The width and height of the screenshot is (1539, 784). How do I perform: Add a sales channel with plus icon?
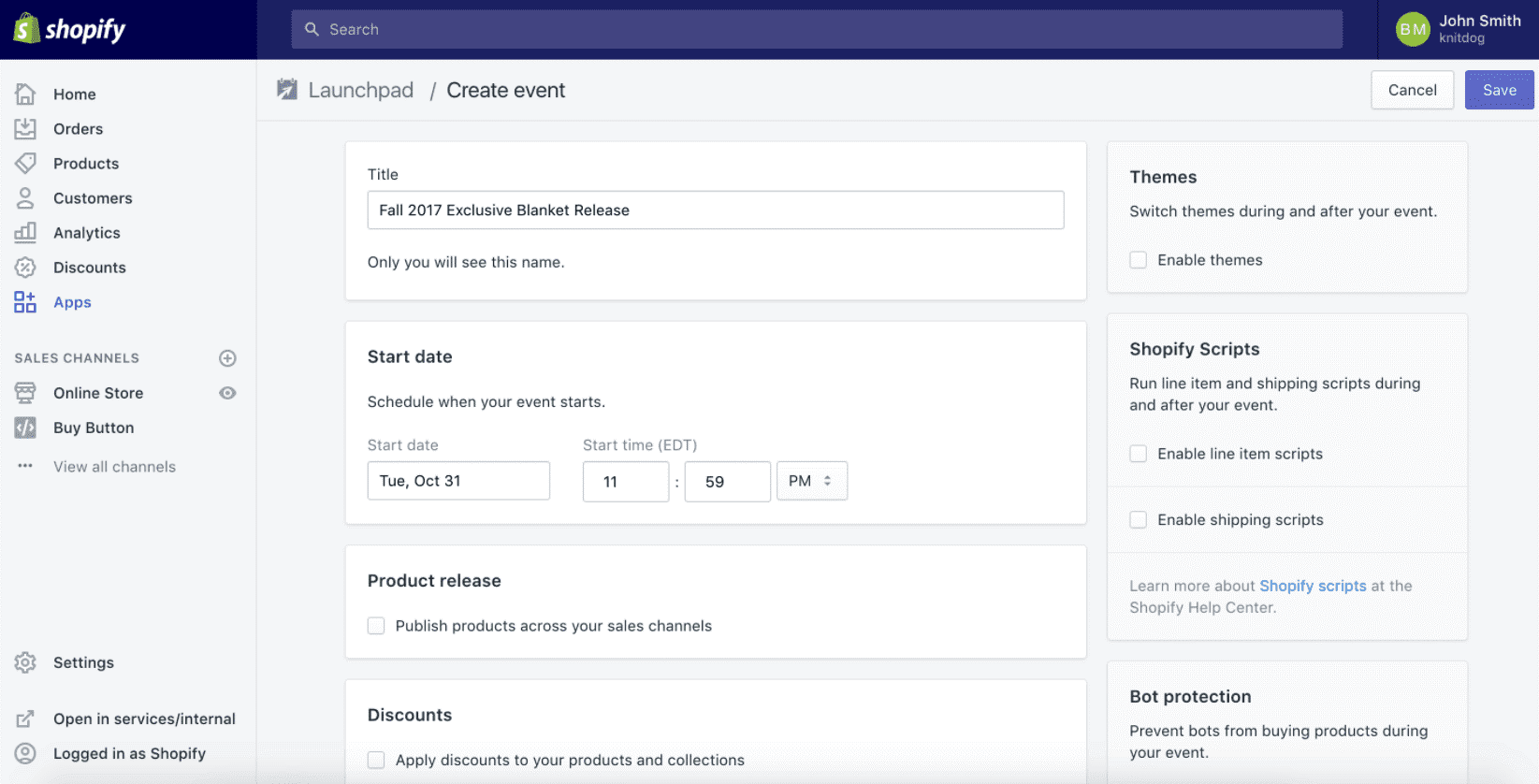point(227,358)
